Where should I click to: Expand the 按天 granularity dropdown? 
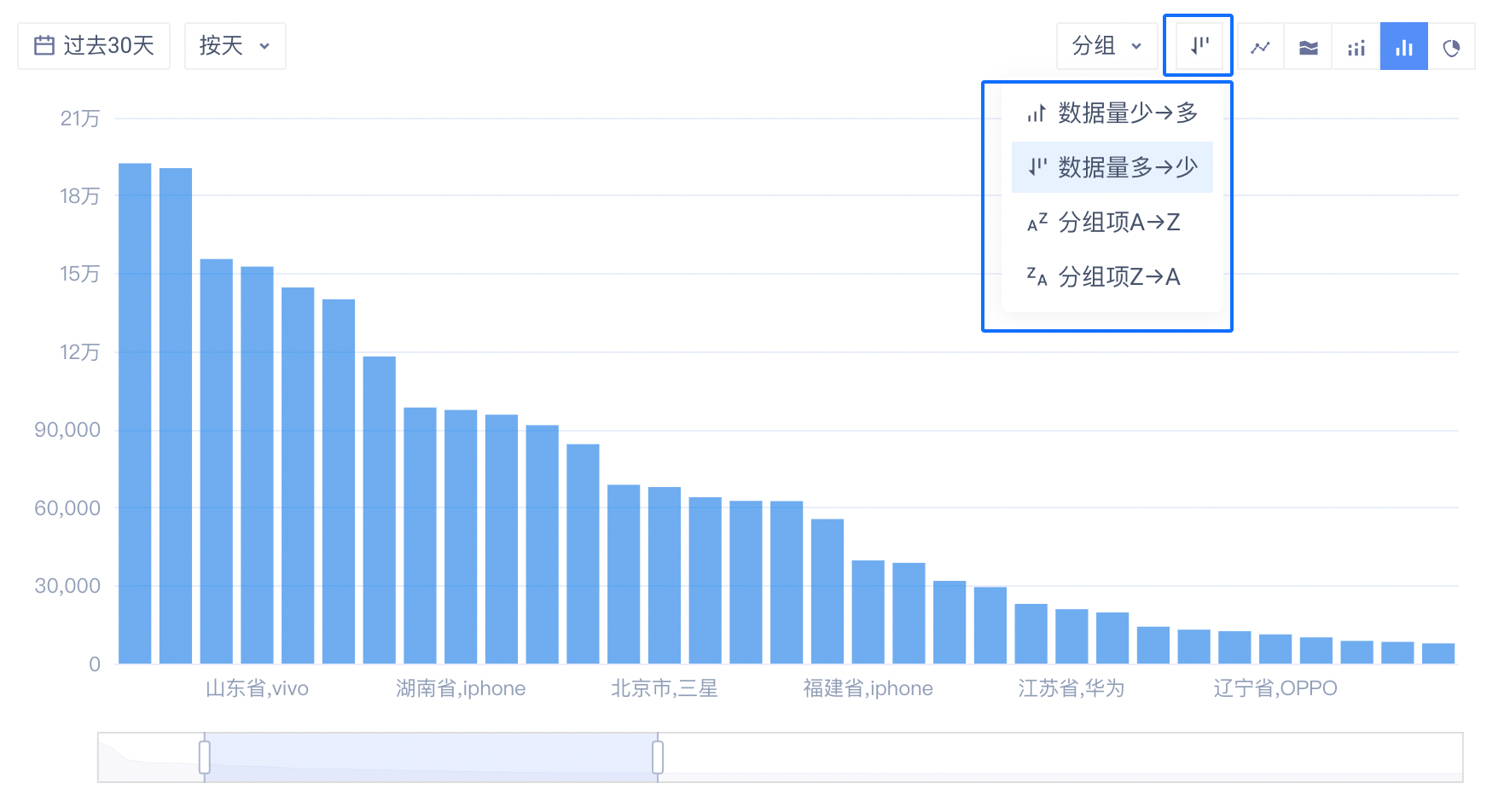pyautogui.click(x=235, y=46)
